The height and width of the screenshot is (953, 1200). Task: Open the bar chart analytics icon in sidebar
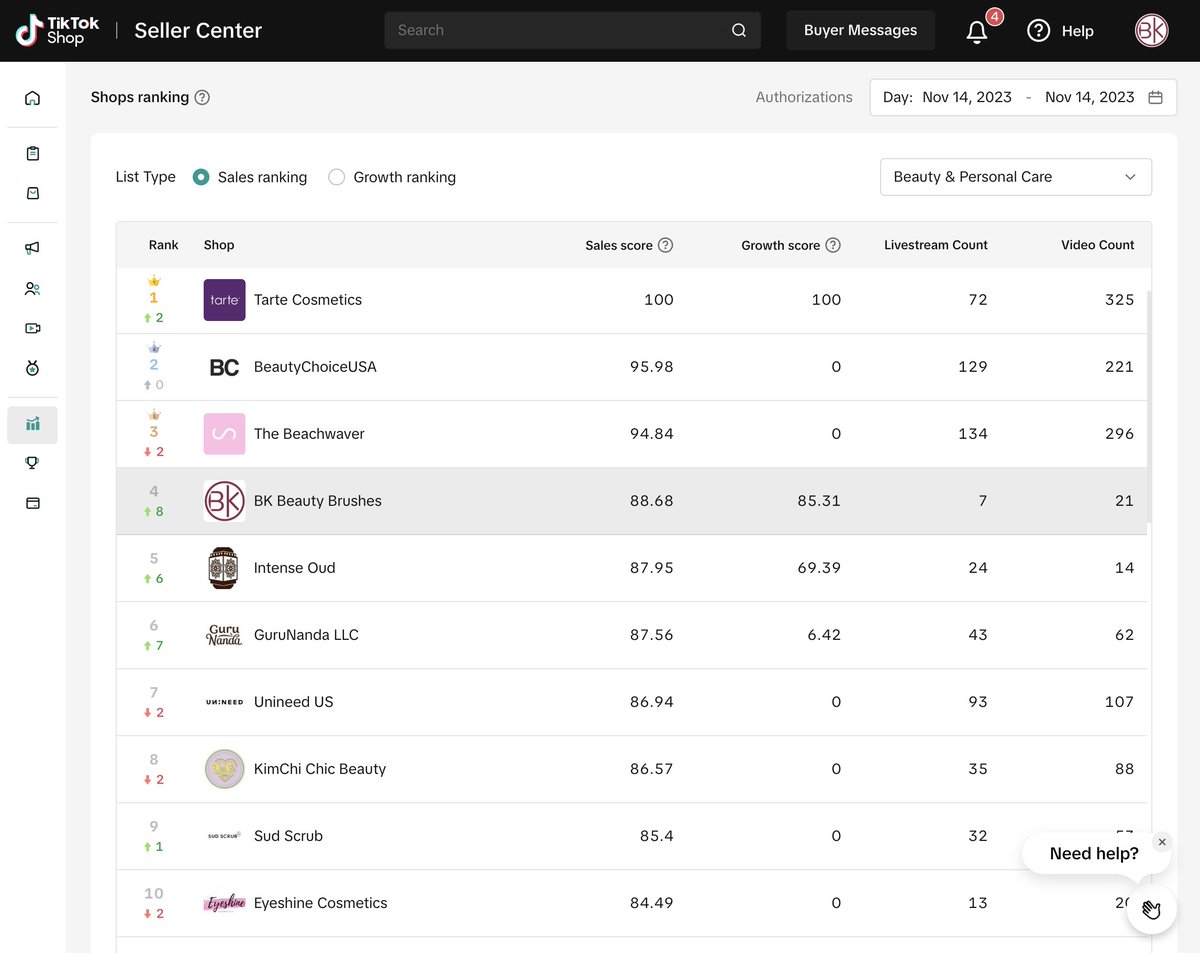(x=32, y=425)
